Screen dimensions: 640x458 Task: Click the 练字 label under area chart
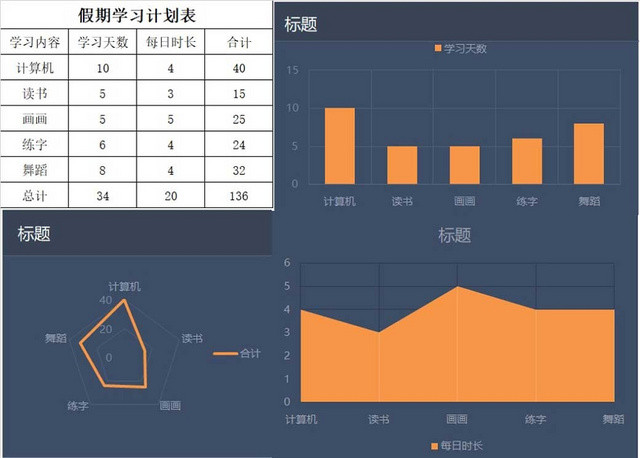[536, 419]
